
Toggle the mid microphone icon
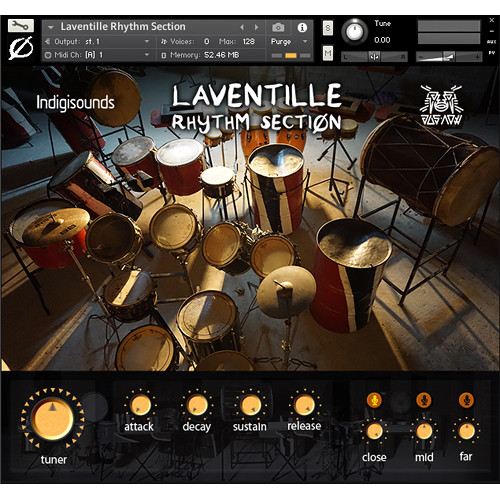coord(424,400)
